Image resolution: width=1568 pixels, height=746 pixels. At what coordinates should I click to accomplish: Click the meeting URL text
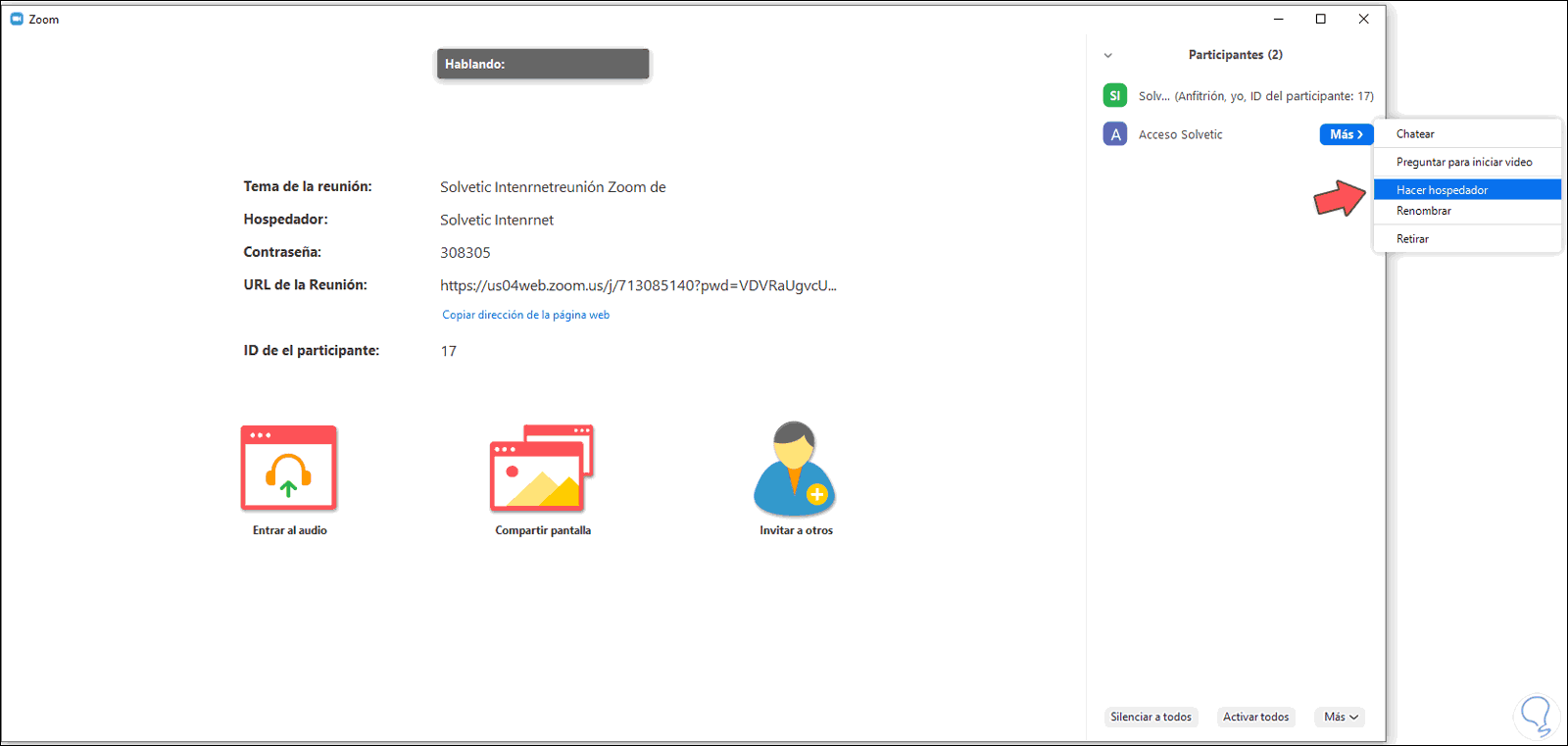coord(638,285)
